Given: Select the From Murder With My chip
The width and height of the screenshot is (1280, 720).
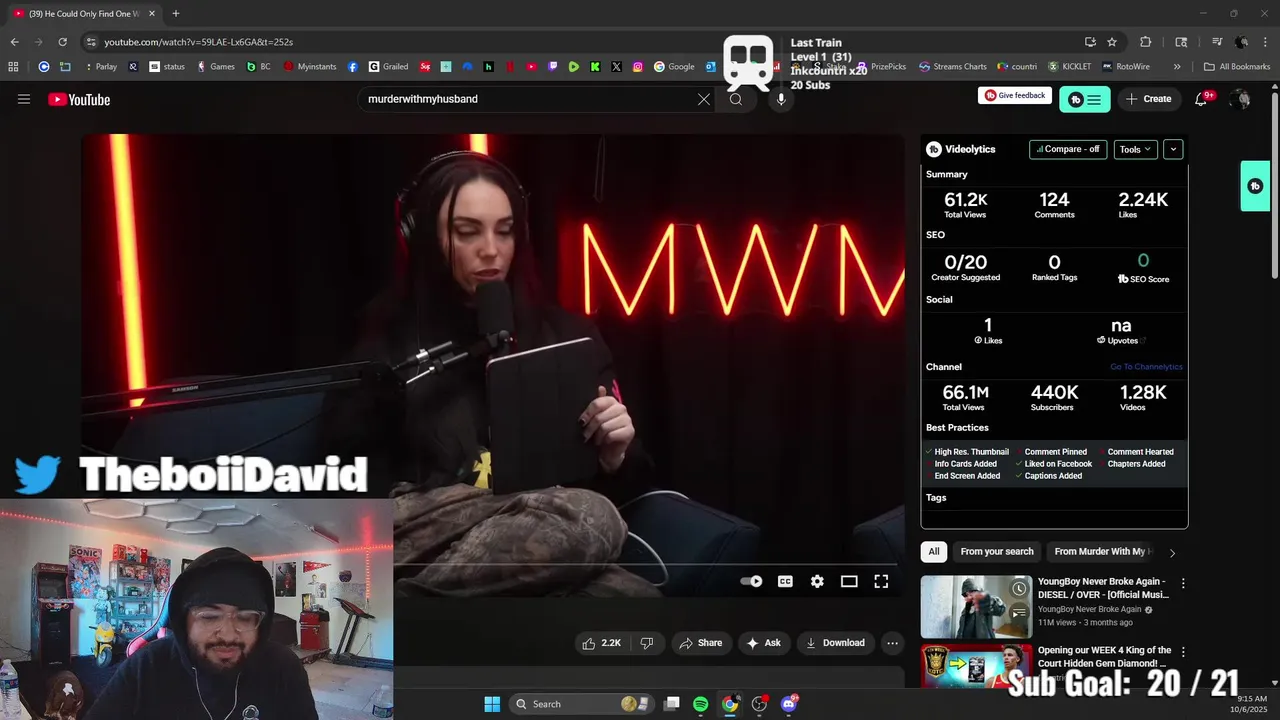Looking at the screenshot, I should tap(1099, 552).
